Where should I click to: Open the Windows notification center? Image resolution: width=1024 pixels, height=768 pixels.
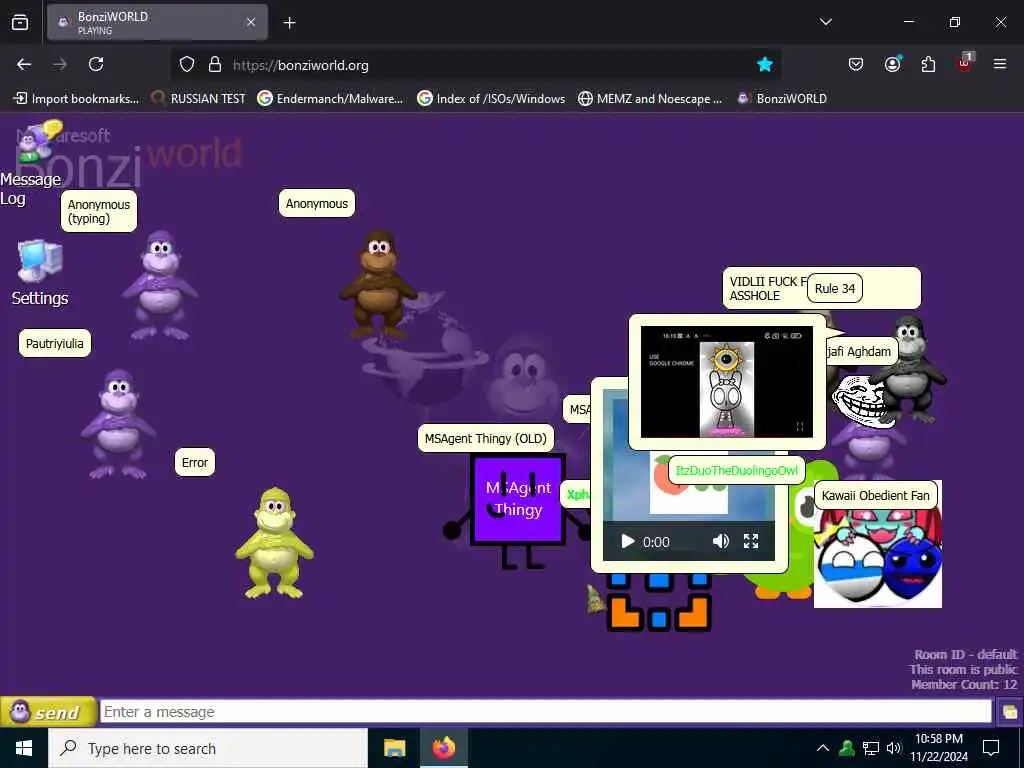tap(991, 748)
